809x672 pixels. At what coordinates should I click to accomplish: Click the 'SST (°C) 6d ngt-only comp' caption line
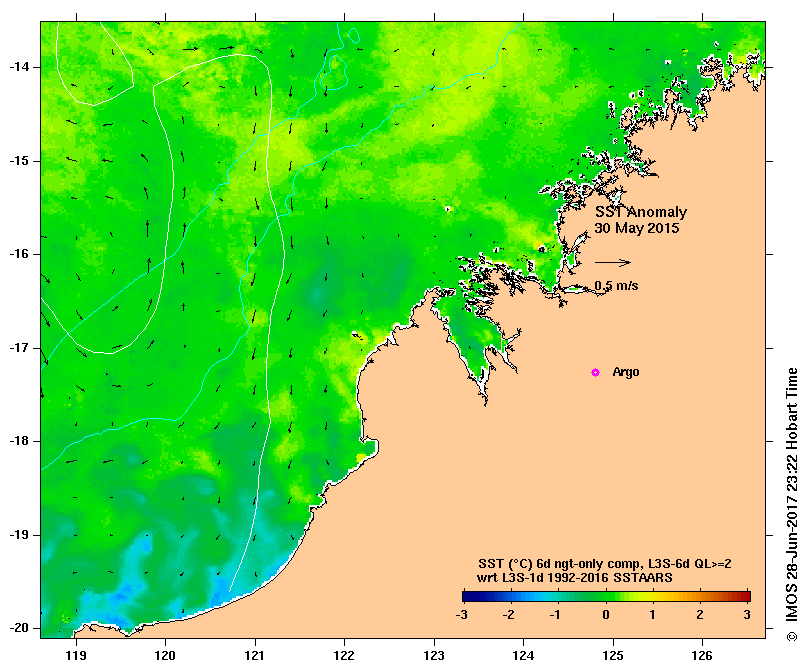point(605,564)
